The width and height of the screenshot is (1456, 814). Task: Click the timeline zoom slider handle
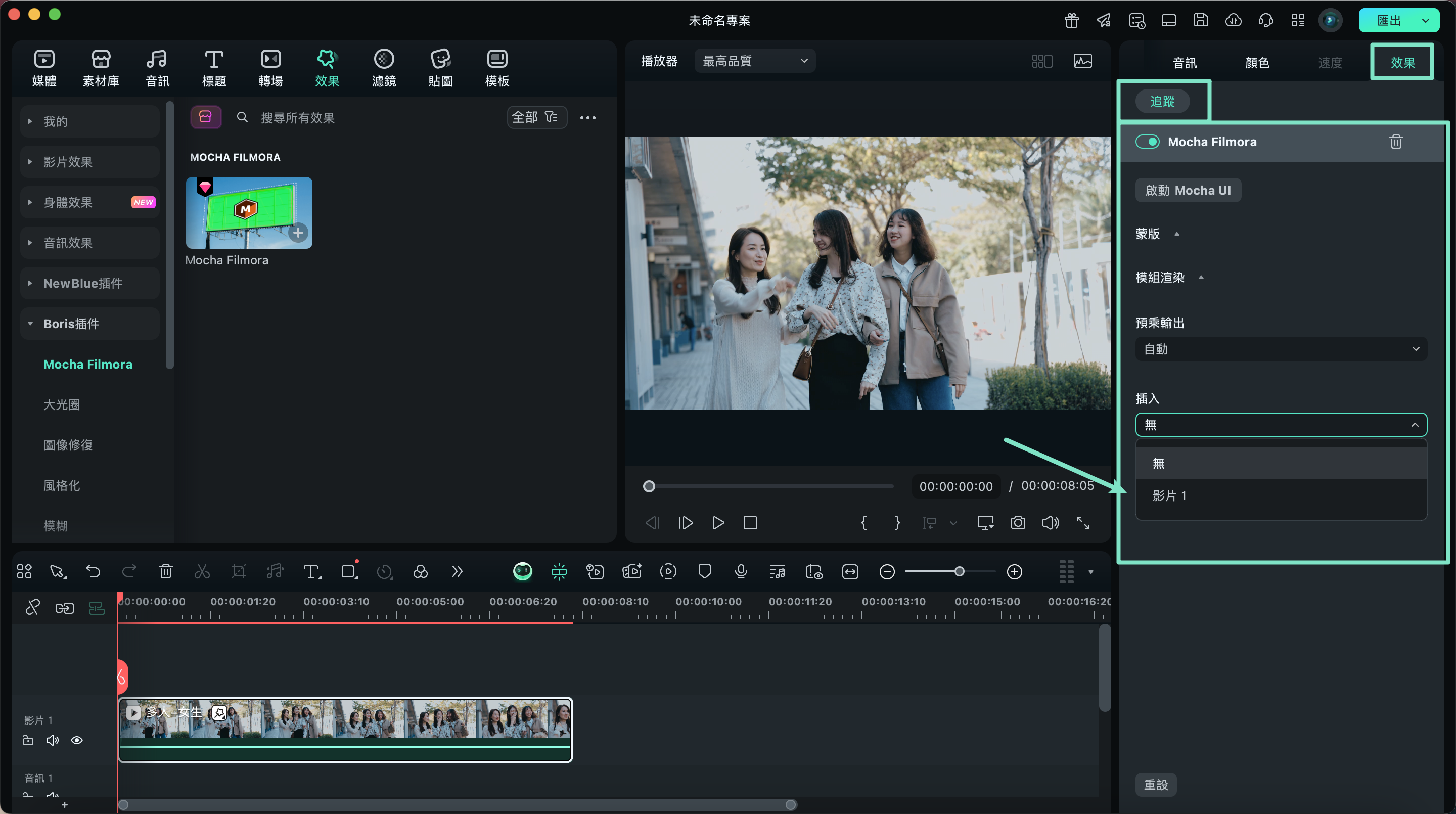click(959, 571)
